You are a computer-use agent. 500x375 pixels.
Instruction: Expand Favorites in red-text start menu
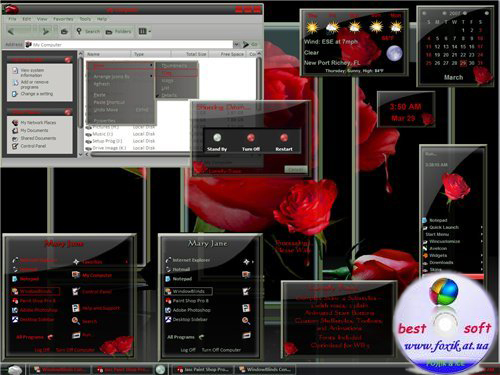coord(101,262)
